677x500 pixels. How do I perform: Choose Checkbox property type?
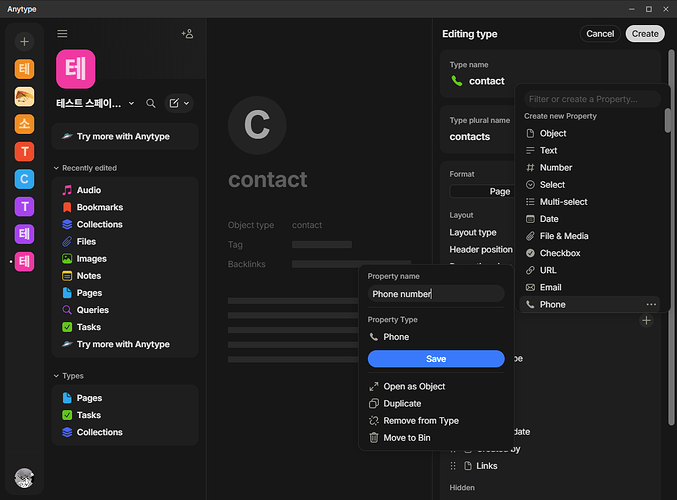[589, 253]
